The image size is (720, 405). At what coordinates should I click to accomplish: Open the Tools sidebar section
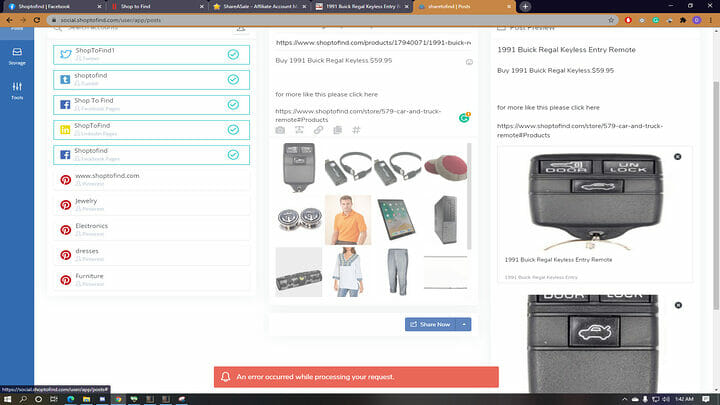17,90
